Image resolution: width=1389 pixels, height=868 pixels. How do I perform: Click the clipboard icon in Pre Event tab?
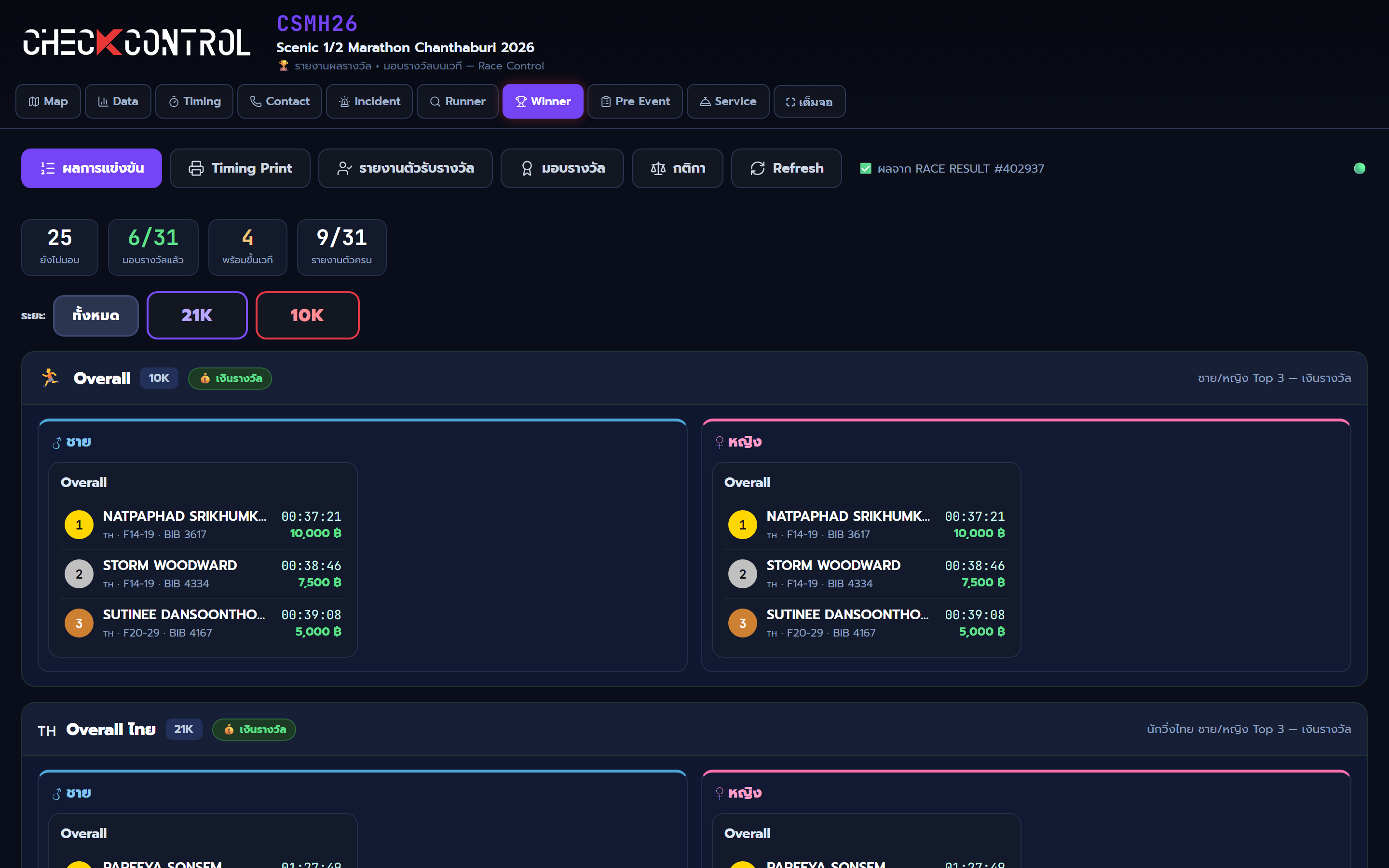pos(606,102)
